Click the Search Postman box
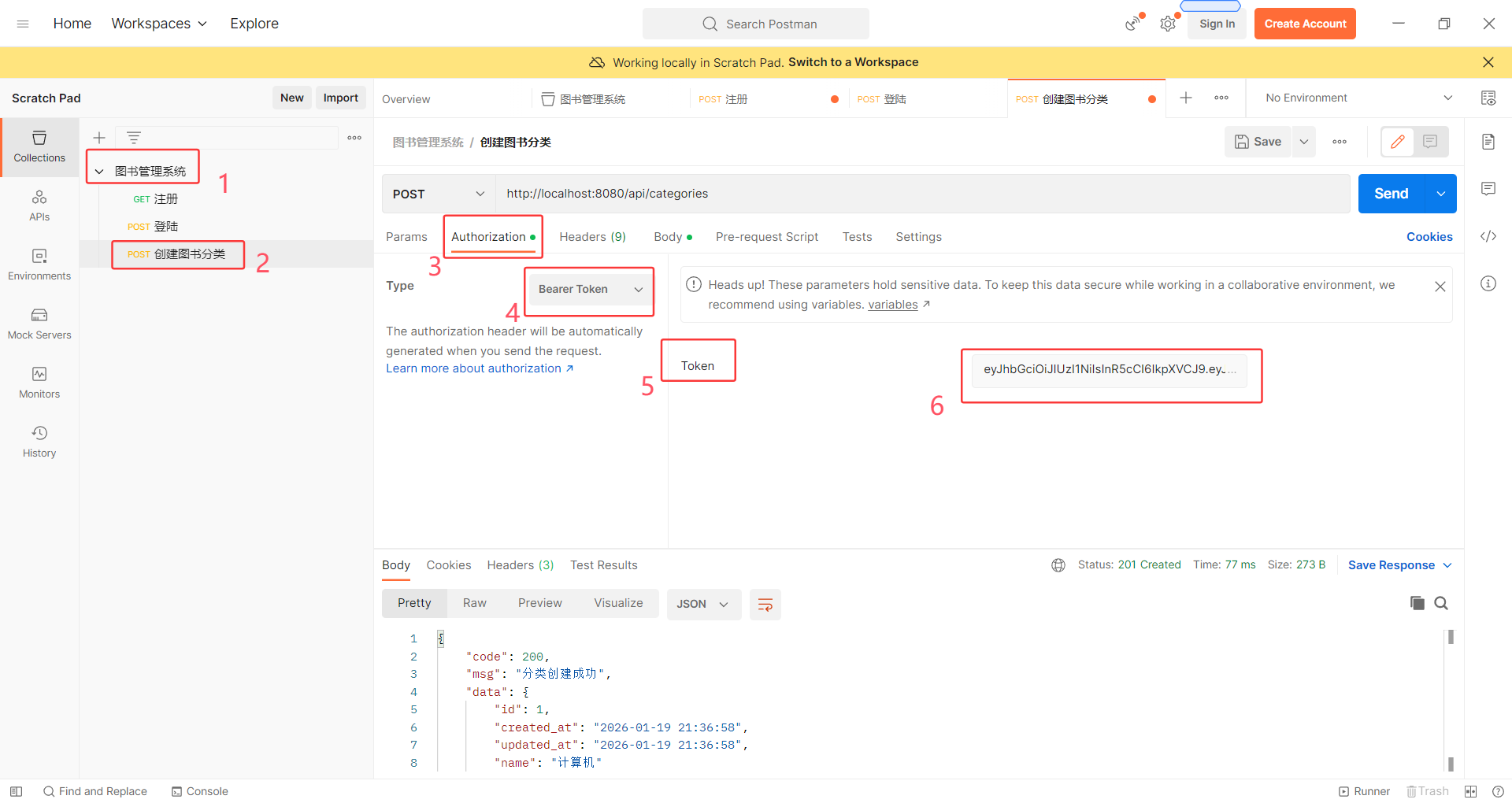 pos(756,24)
